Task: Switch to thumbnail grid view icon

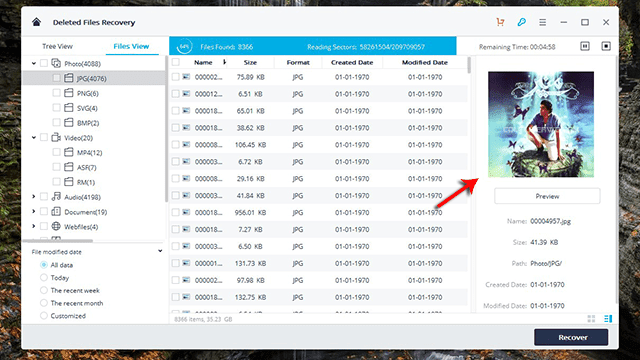Action: click(x=591, y=319)
